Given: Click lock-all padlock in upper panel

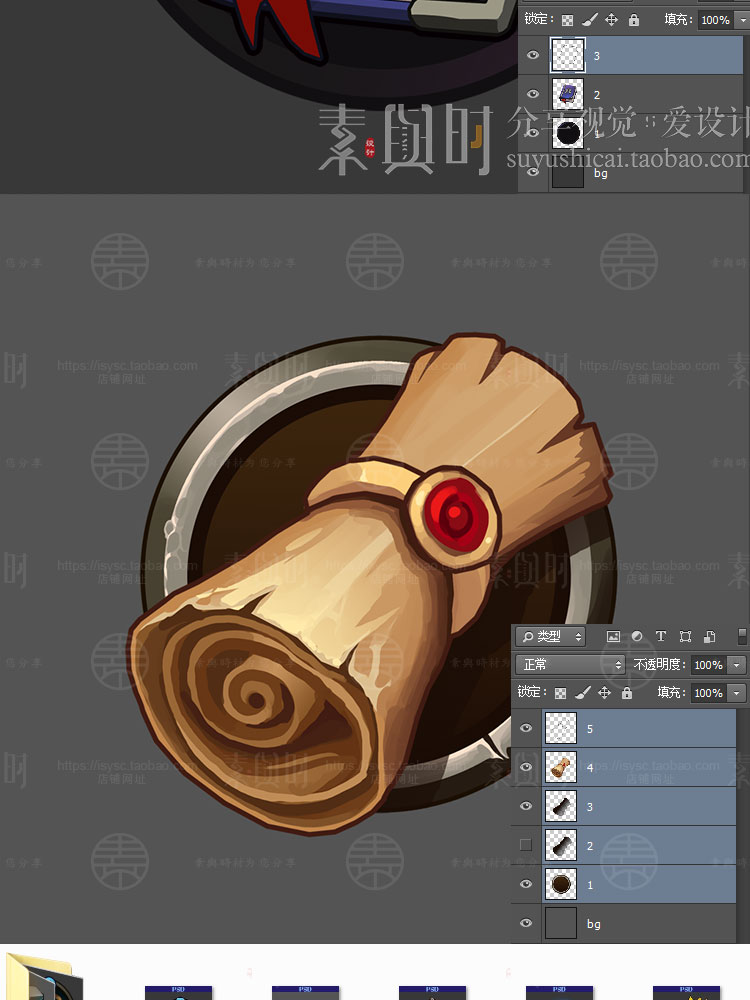Looking at the screenshot, I should click(634, 20).
